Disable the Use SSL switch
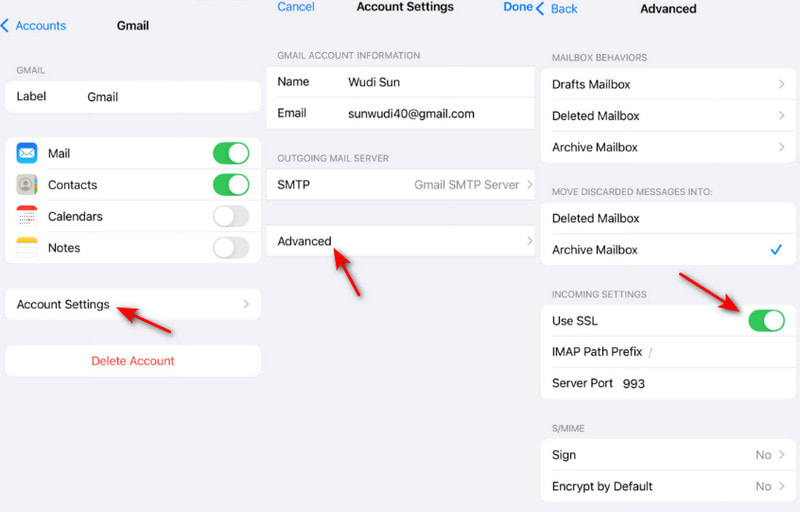This screenshot has width=800, height=512. [766, 321]
